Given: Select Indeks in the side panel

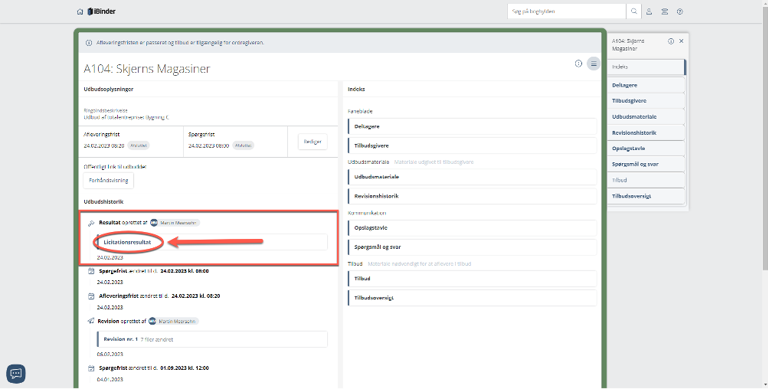Looking at the screenshot, I should (646, 67).
